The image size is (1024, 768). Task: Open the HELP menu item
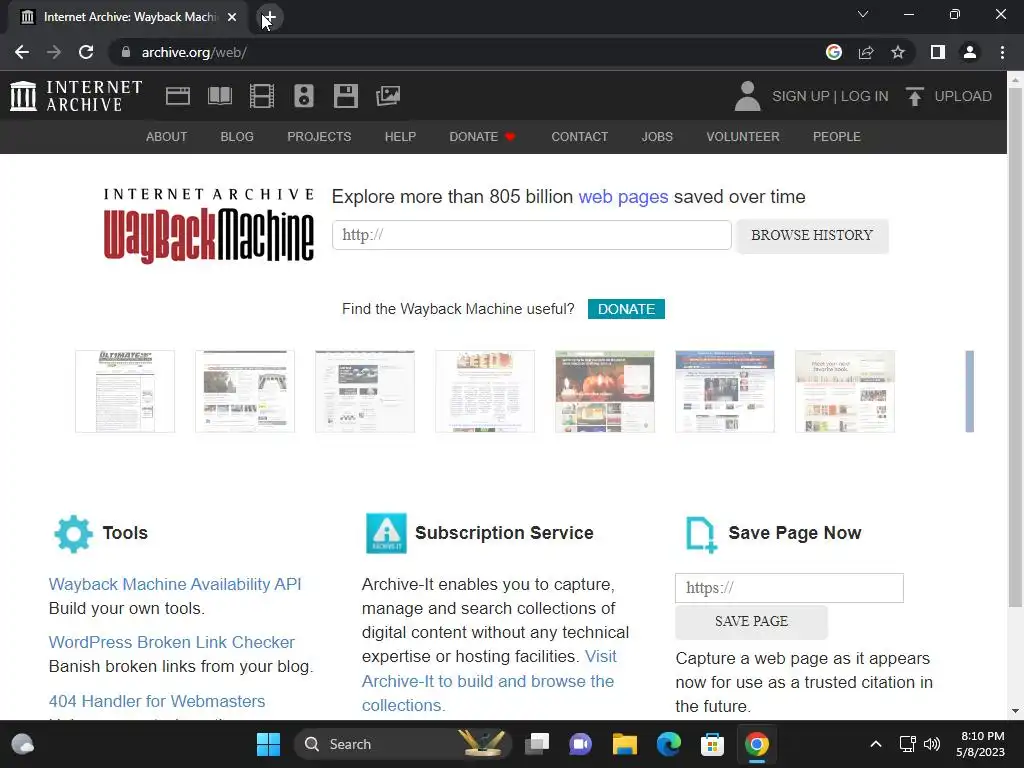pos(400,136)
